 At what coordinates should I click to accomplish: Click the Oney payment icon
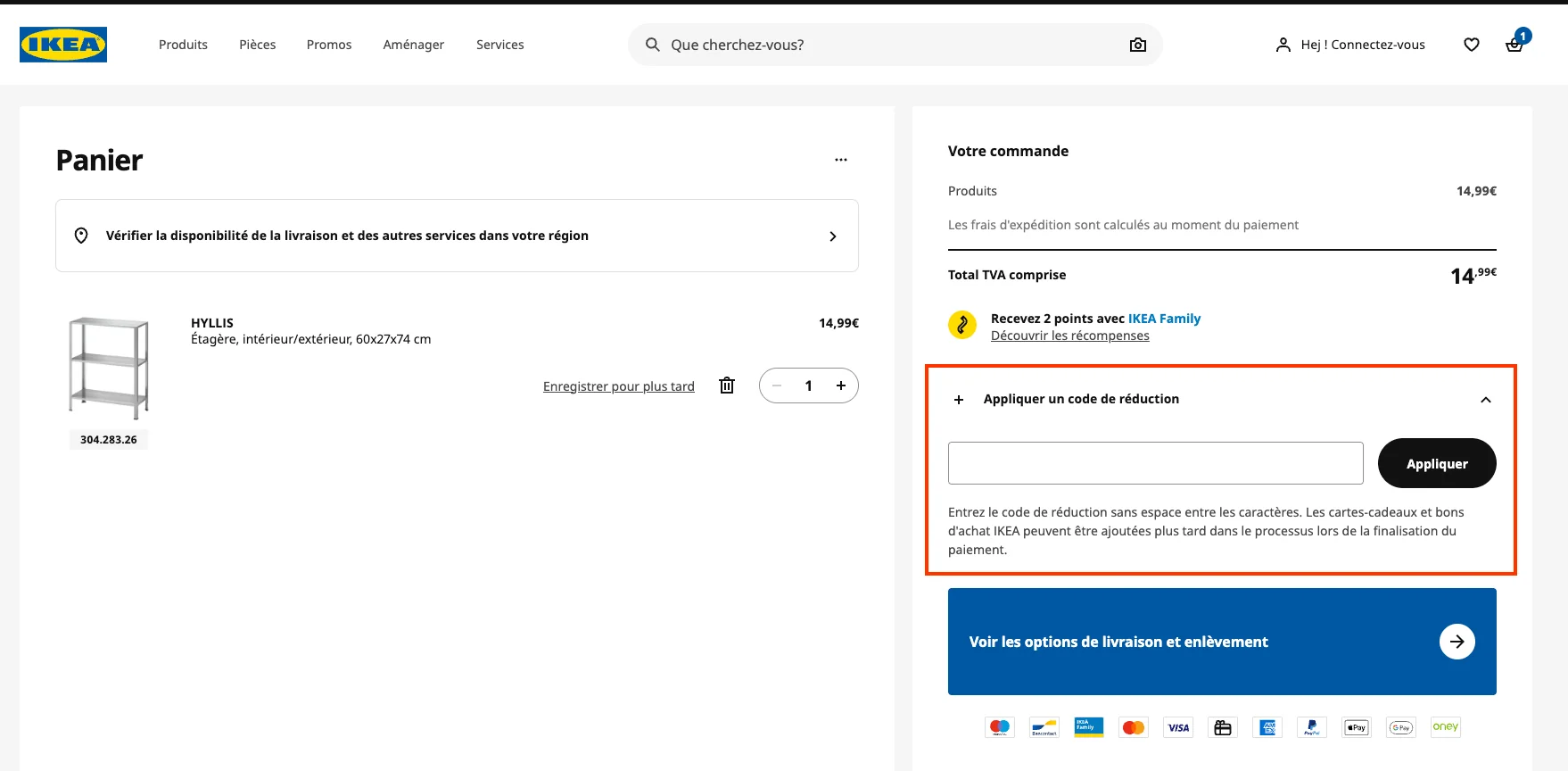(x=1446, y=727)
